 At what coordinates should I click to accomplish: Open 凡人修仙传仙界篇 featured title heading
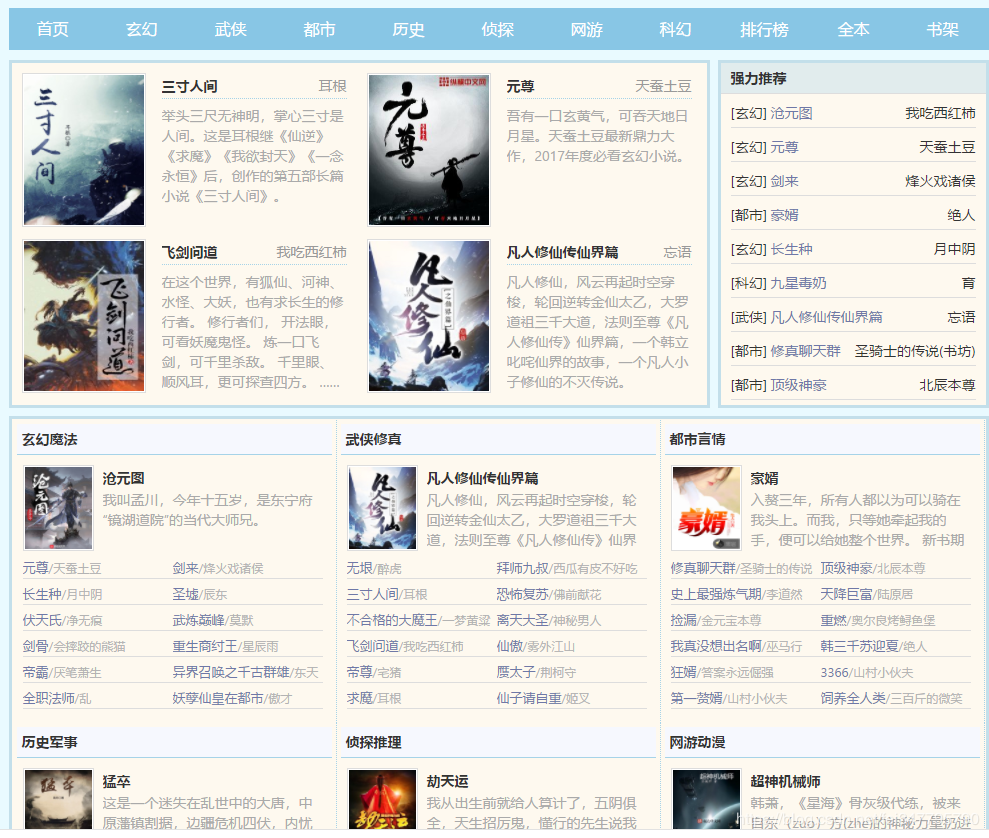coord(563,252)
